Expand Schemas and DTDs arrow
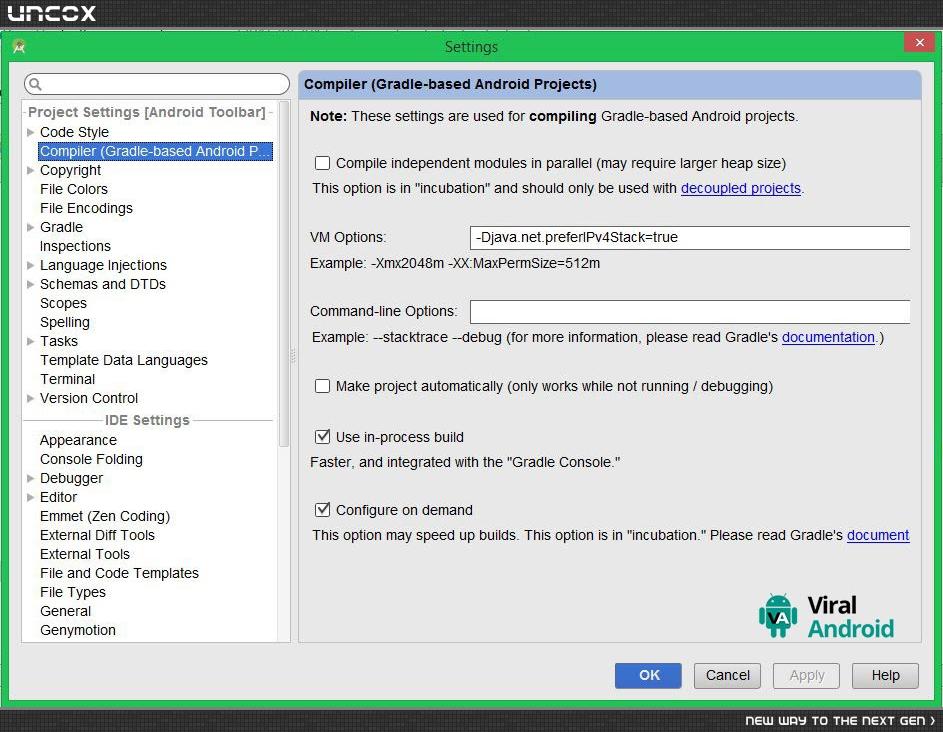 [x=30, y=284]
